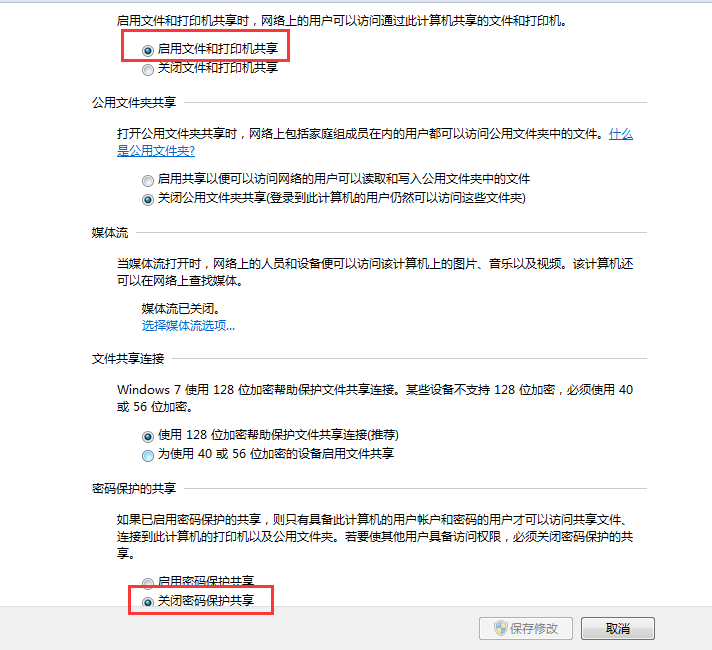Select 关闭文件和打印机共享 radio button

[148, 69]
